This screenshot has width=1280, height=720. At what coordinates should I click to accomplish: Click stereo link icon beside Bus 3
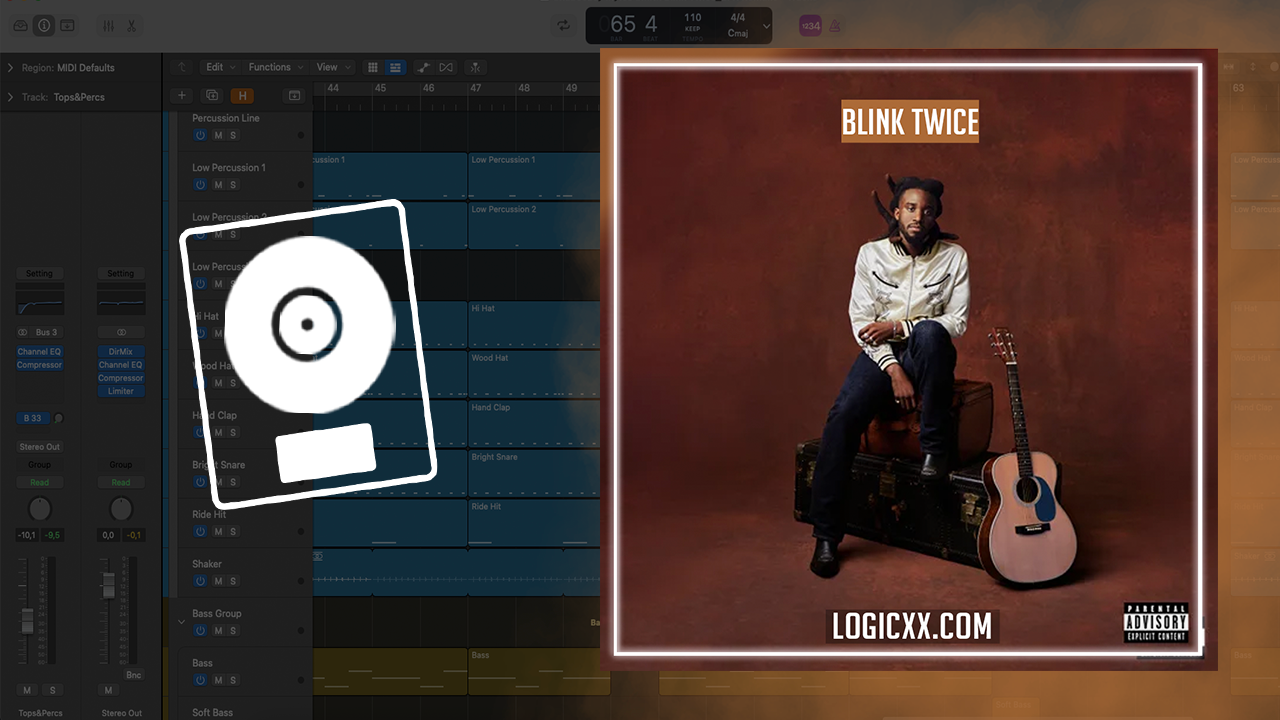[x=23, y=332]
